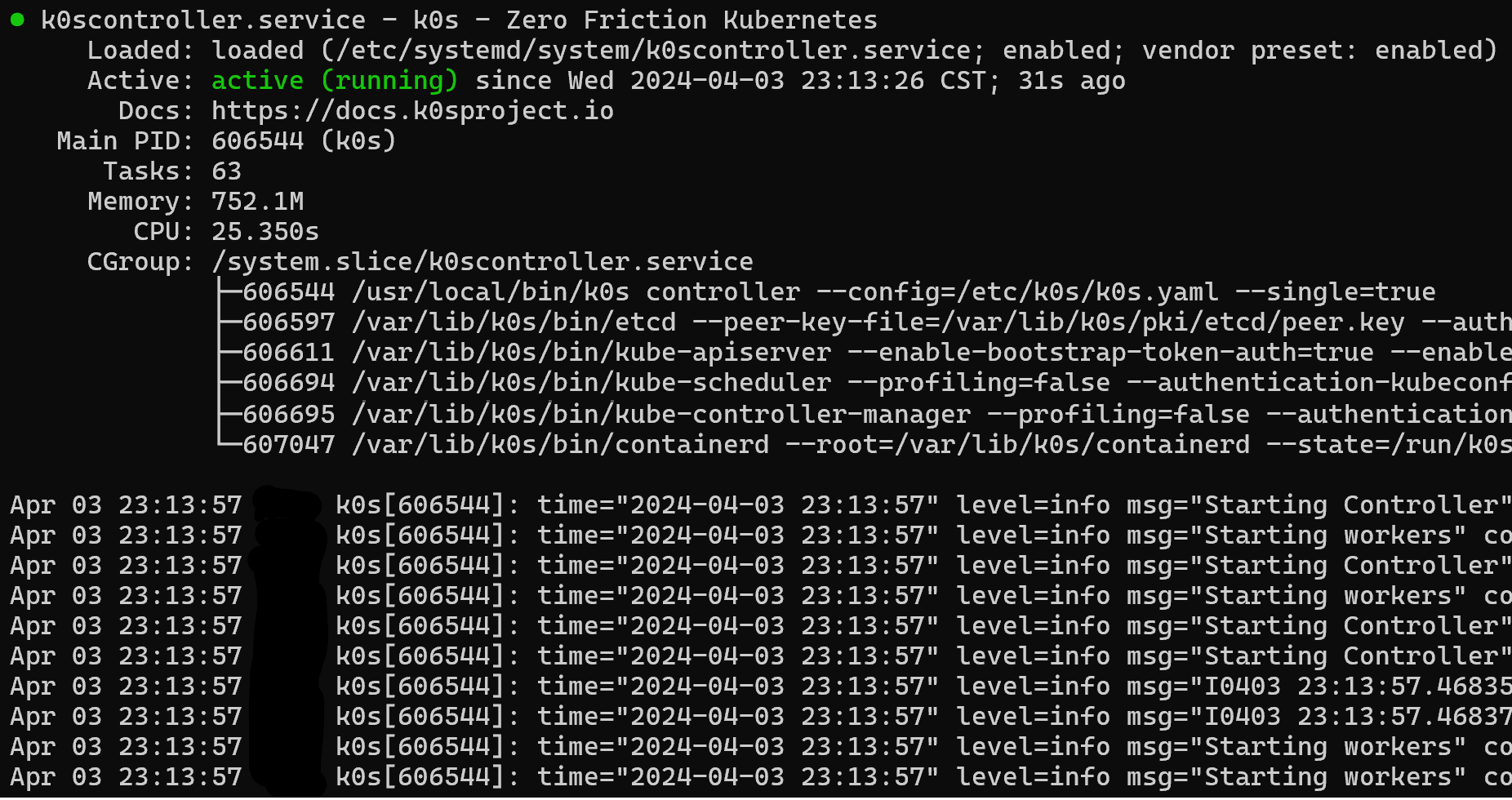Viewport: 1512px width, 800px height.
Task: Select the 607047 containerd process entry
Action: (x=877, y=444)
